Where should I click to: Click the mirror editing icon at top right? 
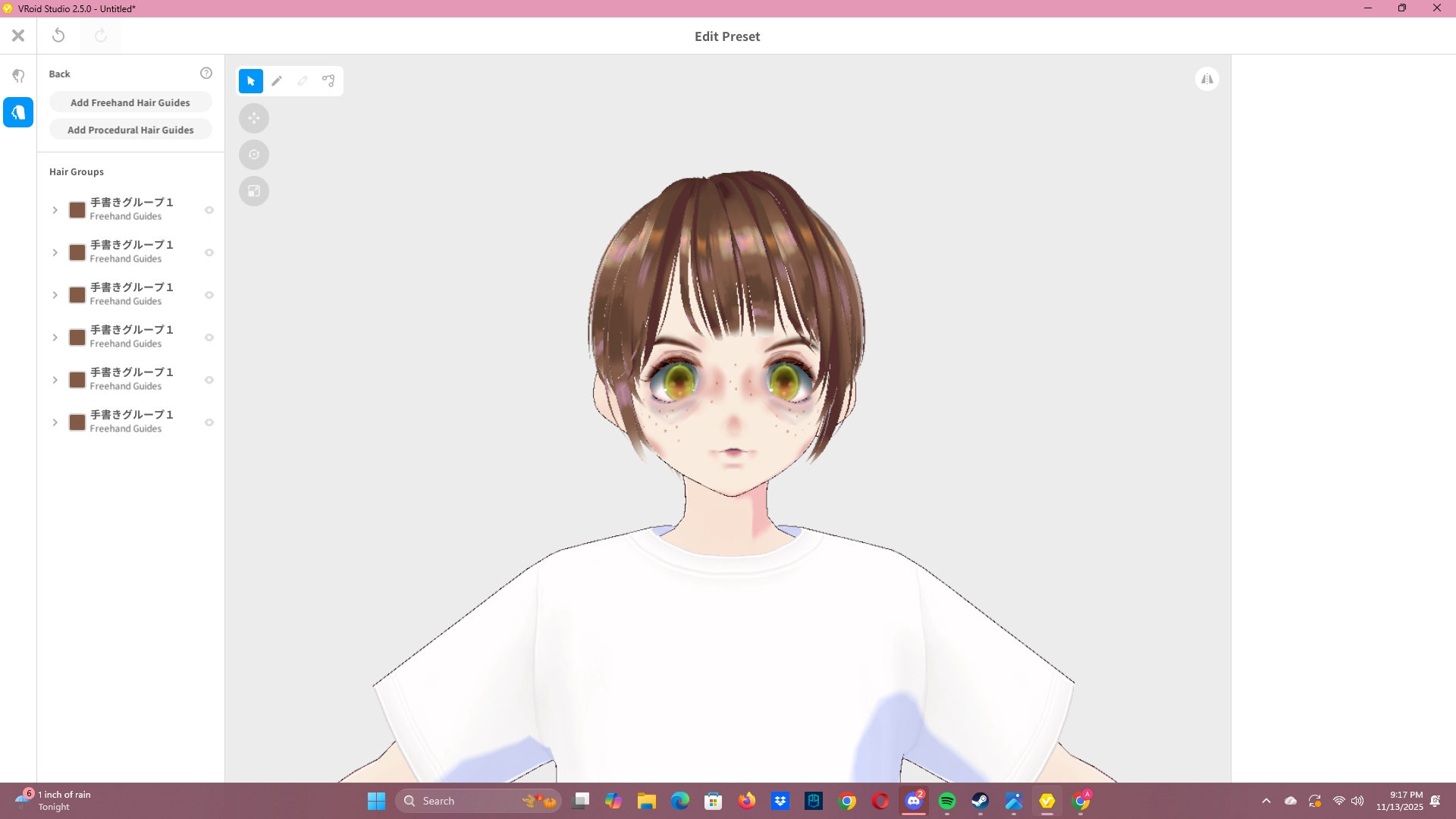pyautogui.click(x=1207, y=79)
